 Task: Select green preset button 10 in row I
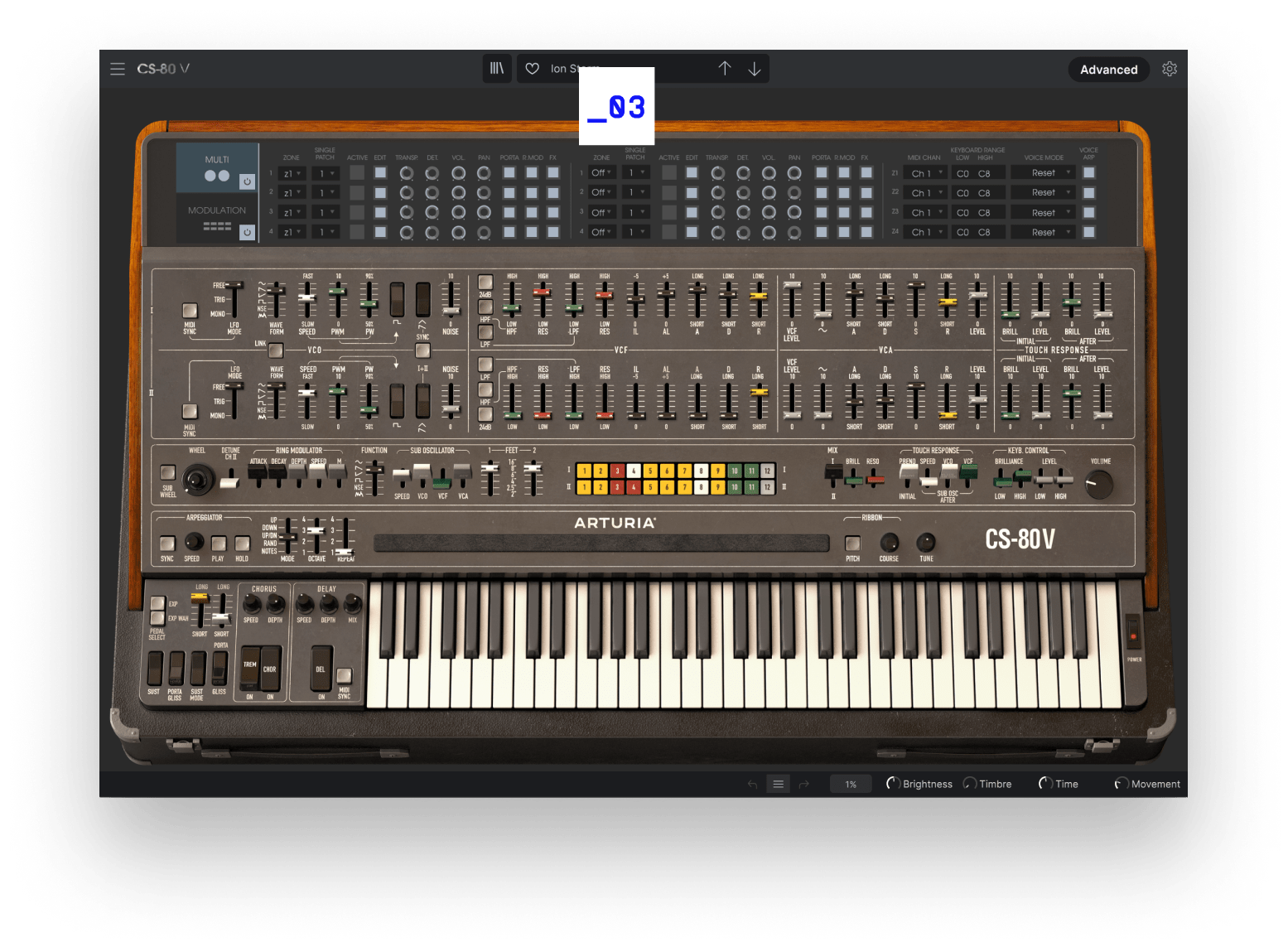(x=734, y=471)
